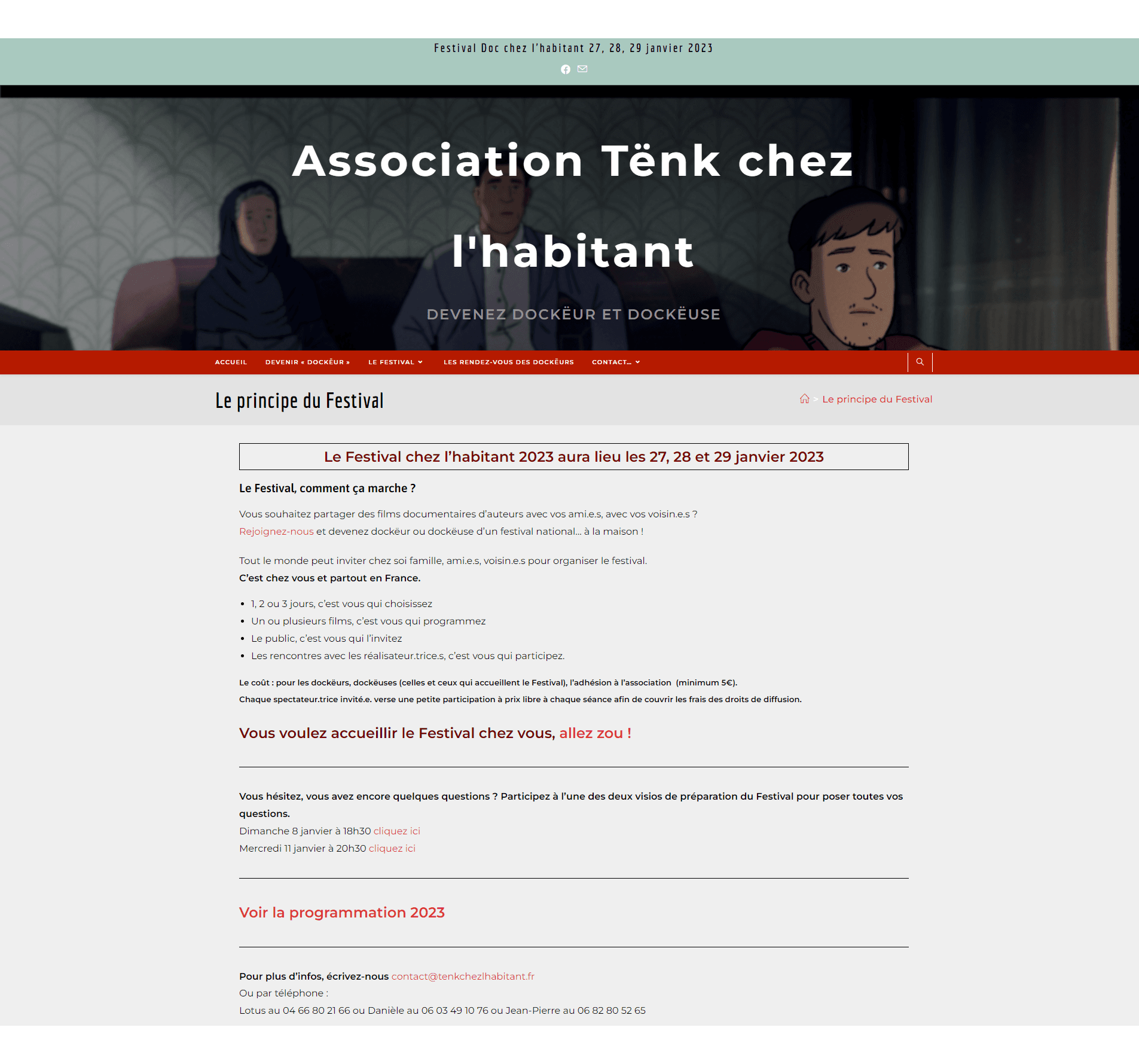Viewport: 1139px width, 1064px height.
Task: Go to the Accueil menu item
Action: point(231,362)
